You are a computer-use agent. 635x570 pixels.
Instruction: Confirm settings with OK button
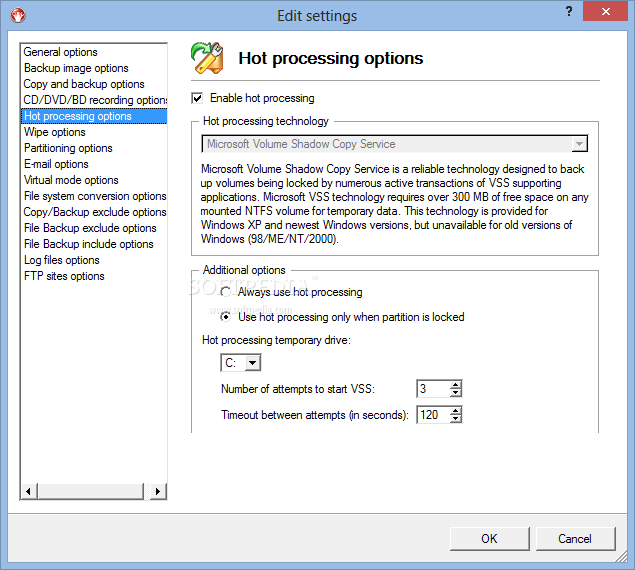point(489,539)
